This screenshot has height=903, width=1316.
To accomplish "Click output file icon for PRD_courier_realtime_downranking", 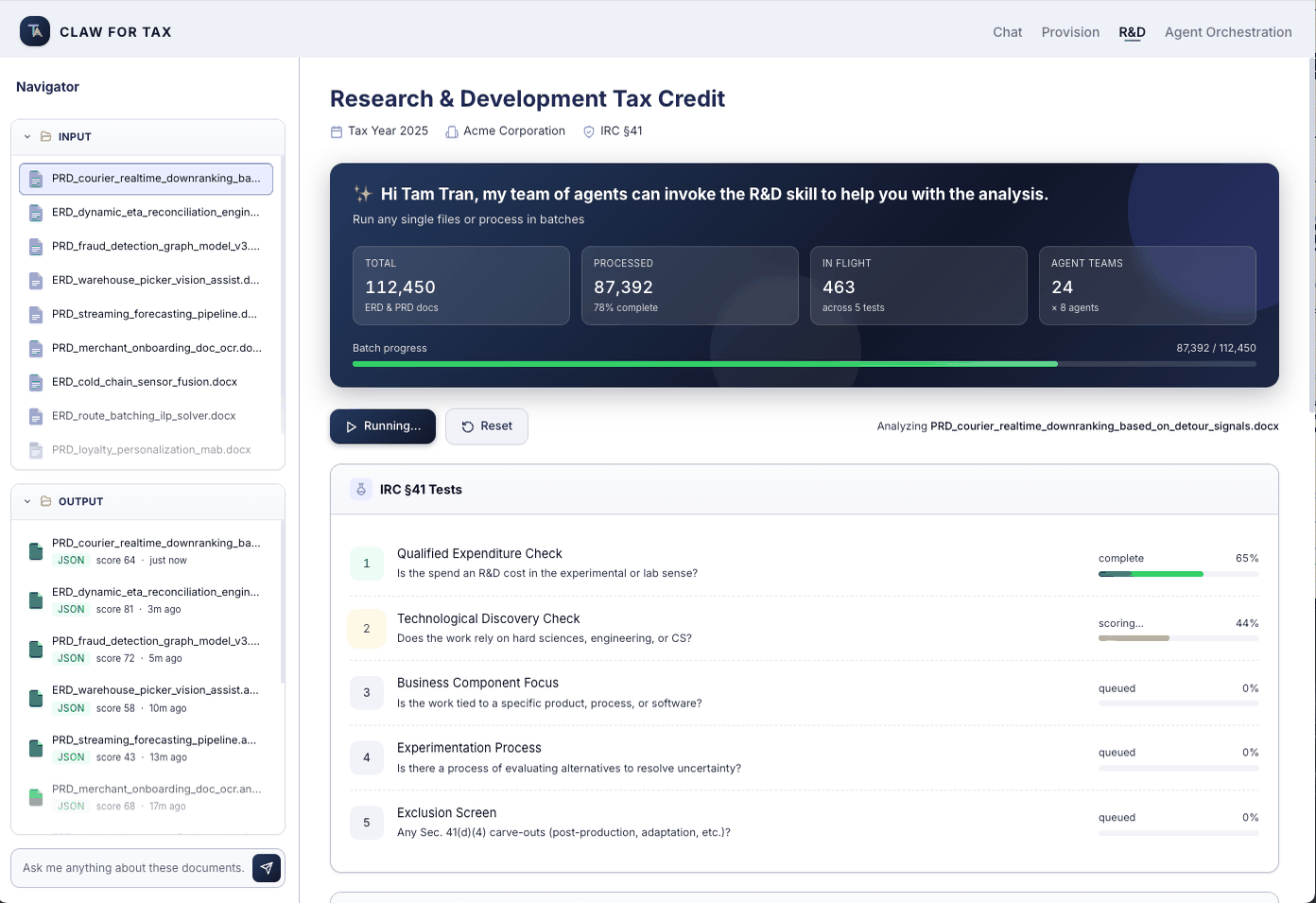I will [x=36, y=551].
